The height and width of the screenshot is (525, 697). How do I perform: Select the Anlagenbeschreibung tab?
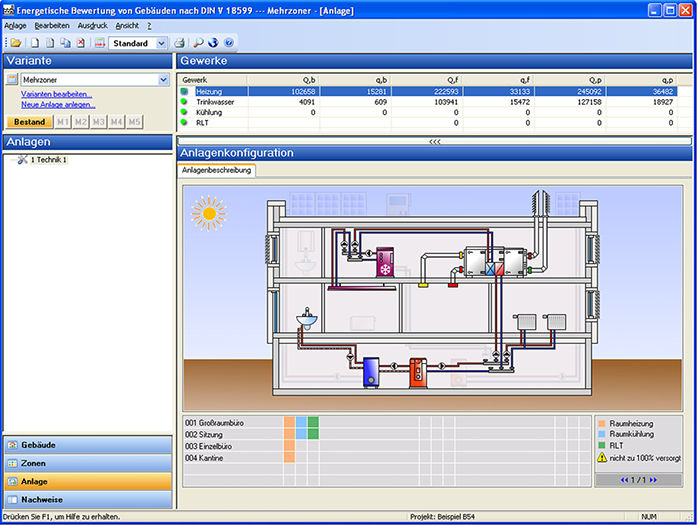(217, 171)
